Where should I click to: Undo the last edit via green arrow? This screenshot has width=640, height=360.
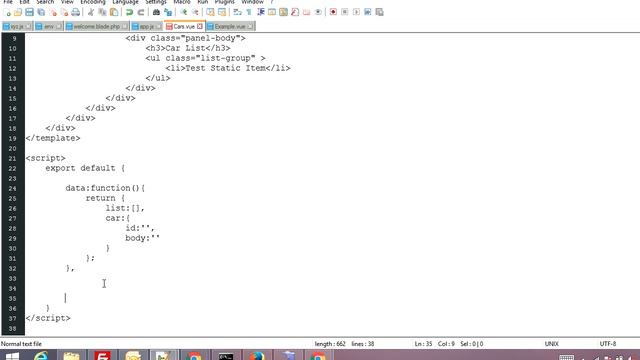pyautogui.click(x=129, y=12)
